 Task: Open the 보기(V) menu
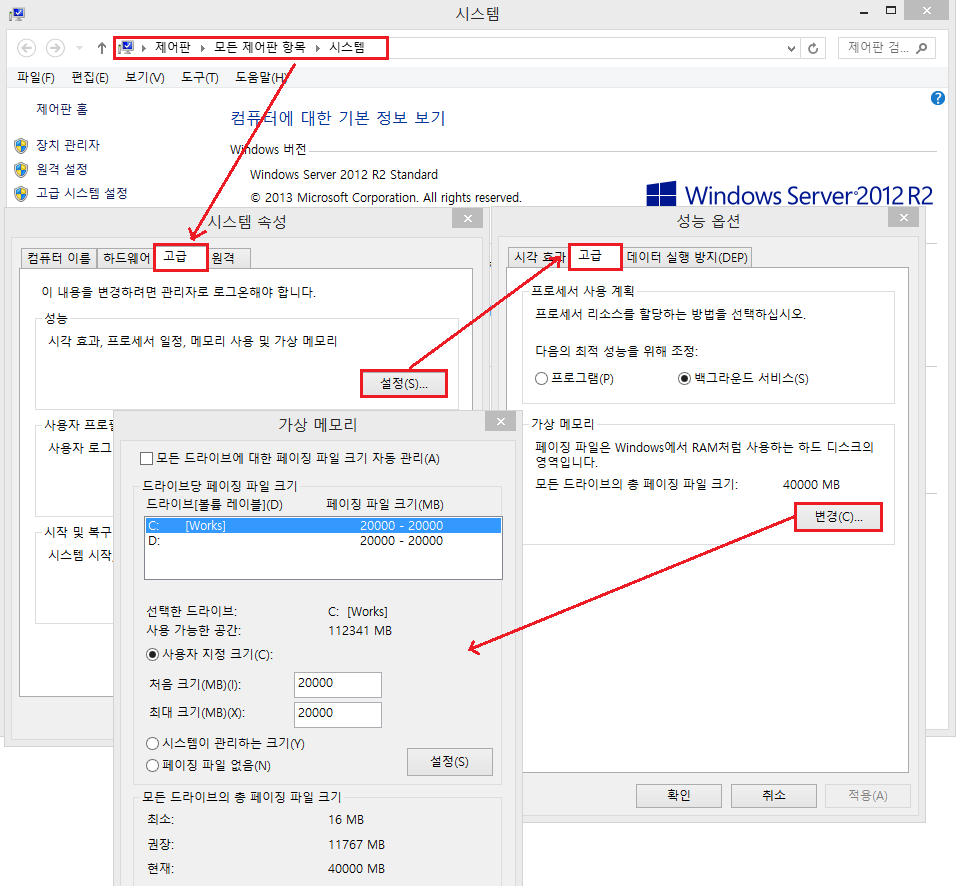click(x=145, y=78)
